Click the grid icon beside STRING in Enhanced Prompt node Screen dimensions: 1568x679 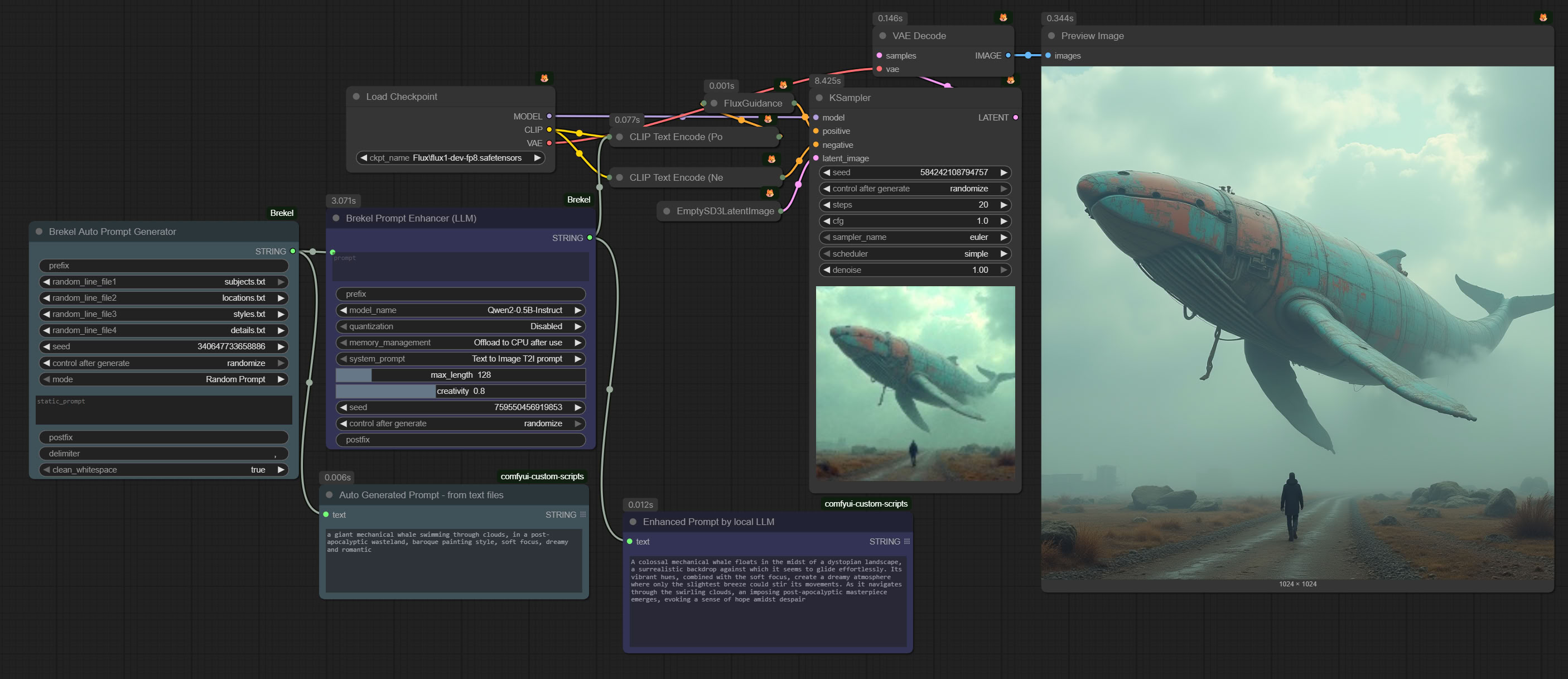tap(907, 541)
